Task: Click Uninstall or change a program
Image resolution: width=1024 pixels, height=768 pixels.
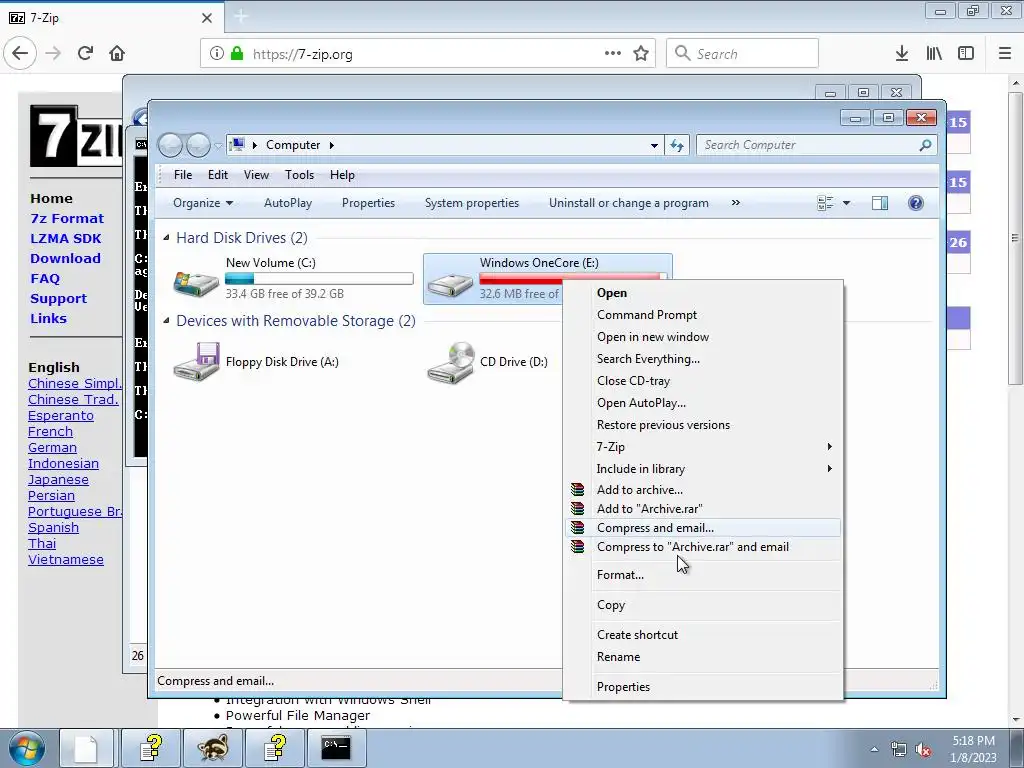Action: point(628,203)
